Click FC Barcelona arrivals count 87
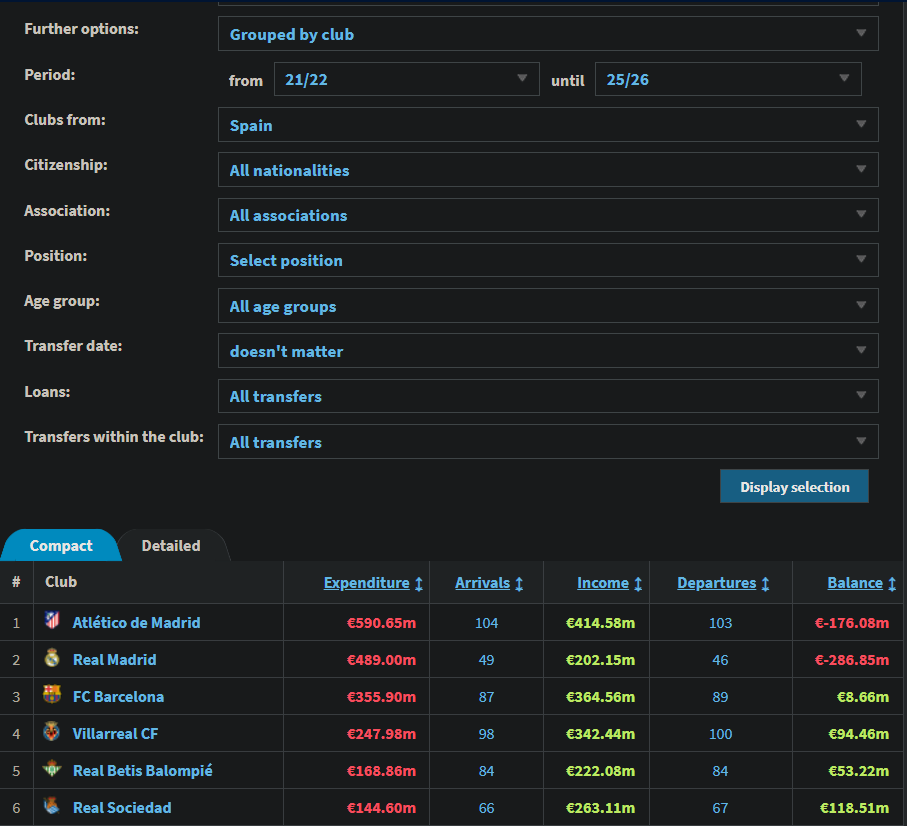The width and height of the screenshot is (907, 826). [x=486, y=697]
